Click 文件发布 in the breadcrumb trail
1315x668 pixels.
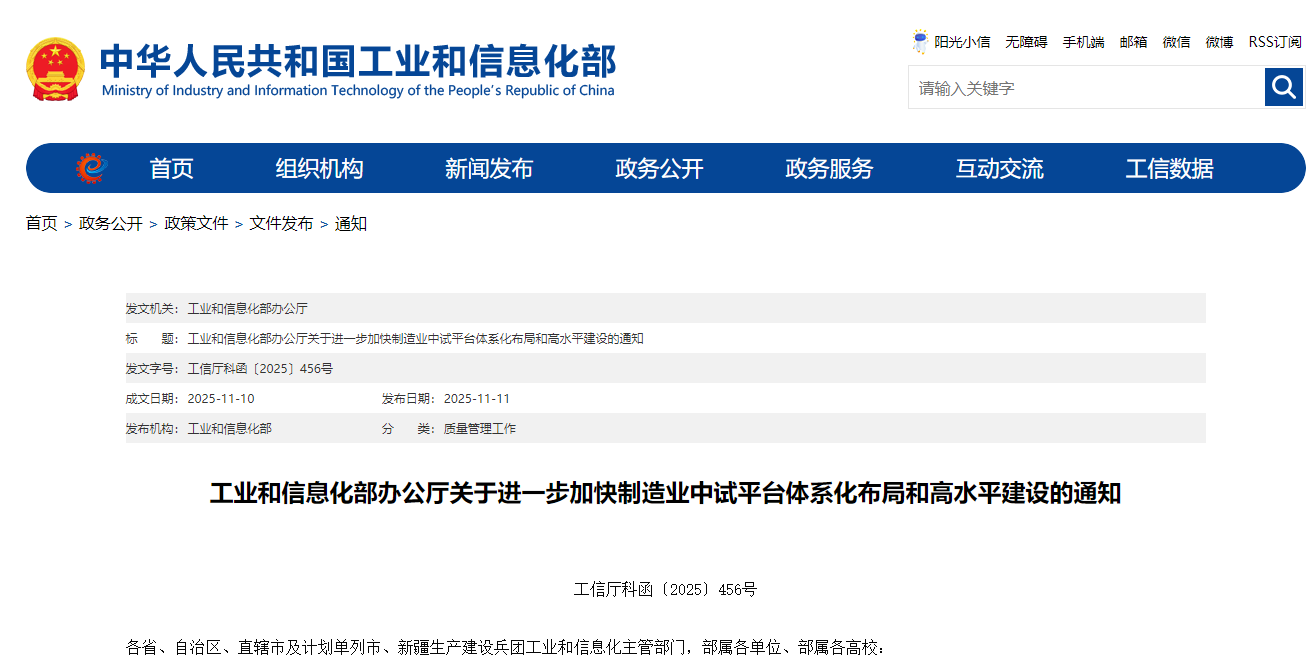(281, 224)
